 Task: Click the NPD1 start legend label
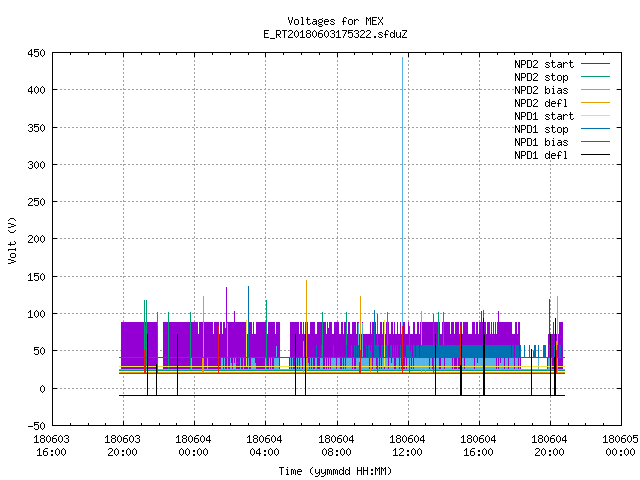(x=544, y=116)
